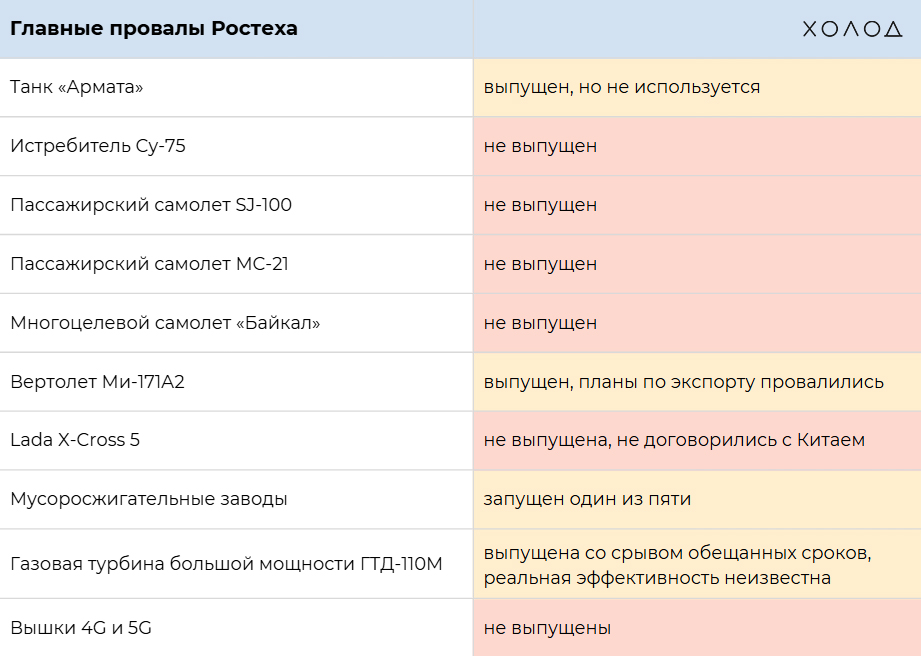
Task: Select the 'Истребитель Су-75' cell
Action: 98,146
